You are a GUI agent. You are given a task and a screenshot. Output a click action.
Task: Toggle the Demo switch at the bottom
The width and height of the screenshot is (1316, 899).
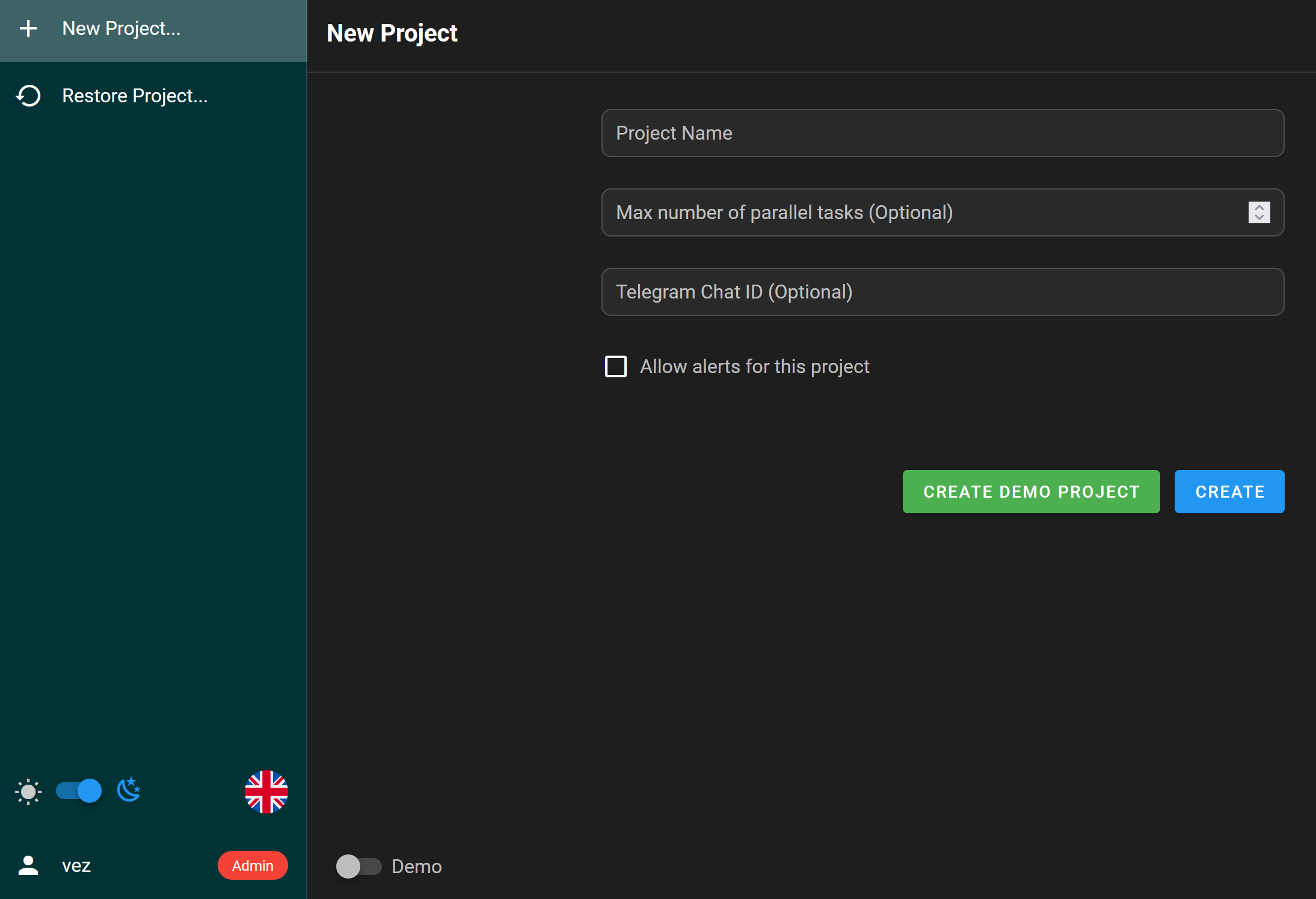359,867
